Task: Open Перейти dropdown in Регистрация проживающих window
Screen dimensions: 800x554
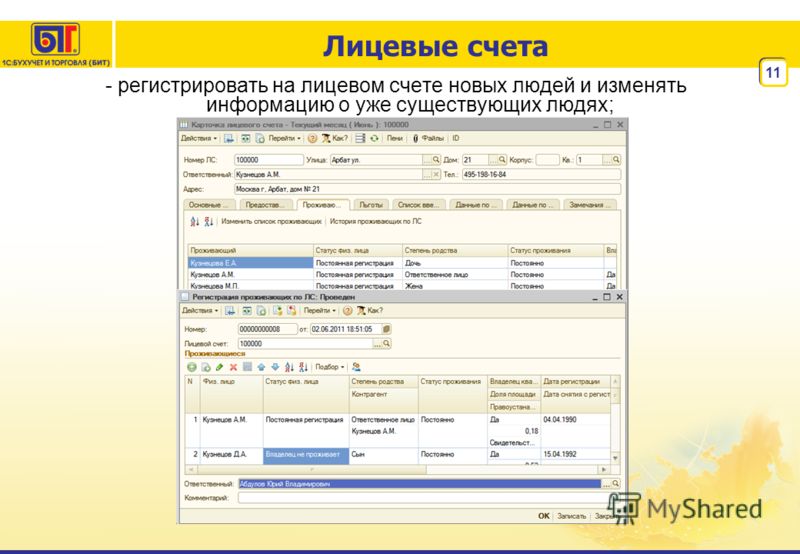Action: coord(319,310)
